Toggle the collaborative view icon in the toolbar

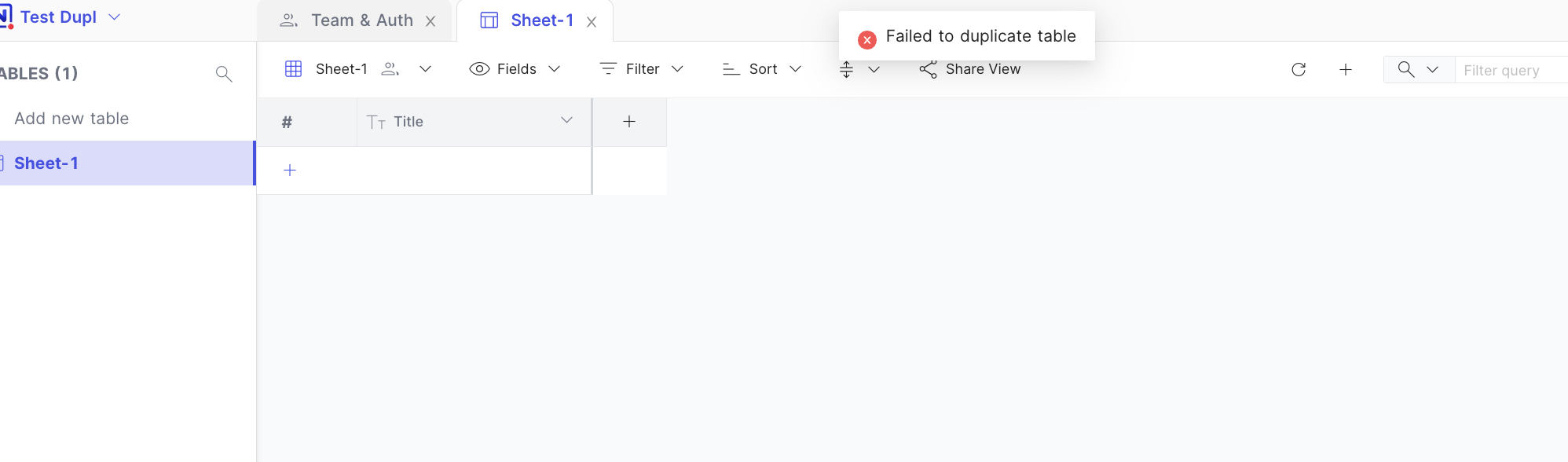coord(390,69)
